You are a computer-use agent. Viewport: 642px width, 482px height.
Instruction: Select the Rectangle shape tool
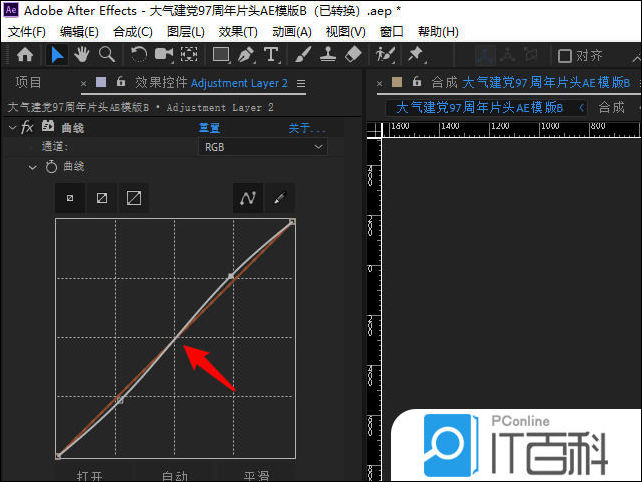point(221,54)
